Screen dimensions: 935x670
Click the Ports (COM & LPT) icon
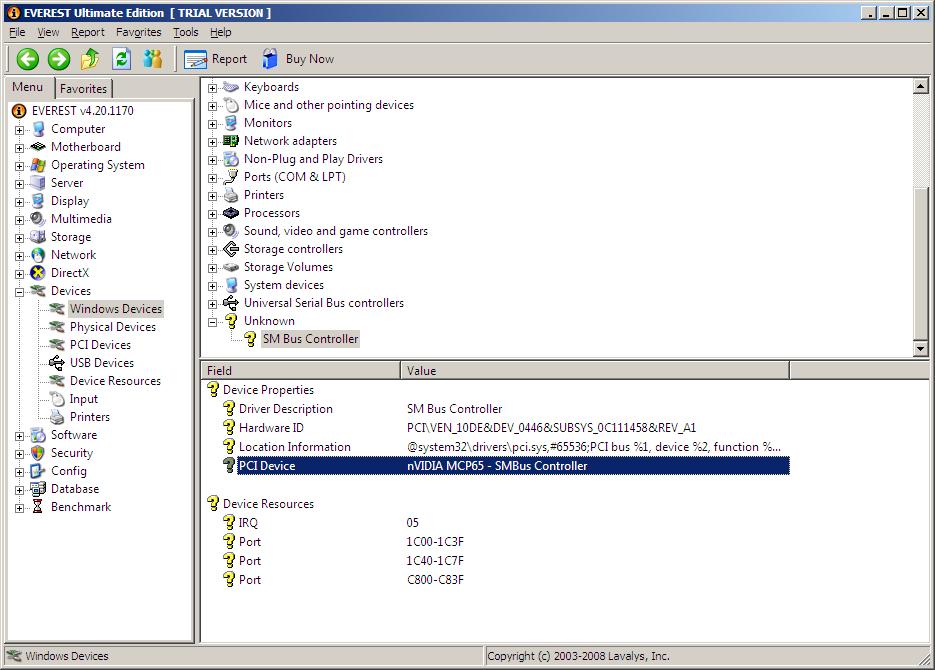pyautogui.click(x=231, y=177)
